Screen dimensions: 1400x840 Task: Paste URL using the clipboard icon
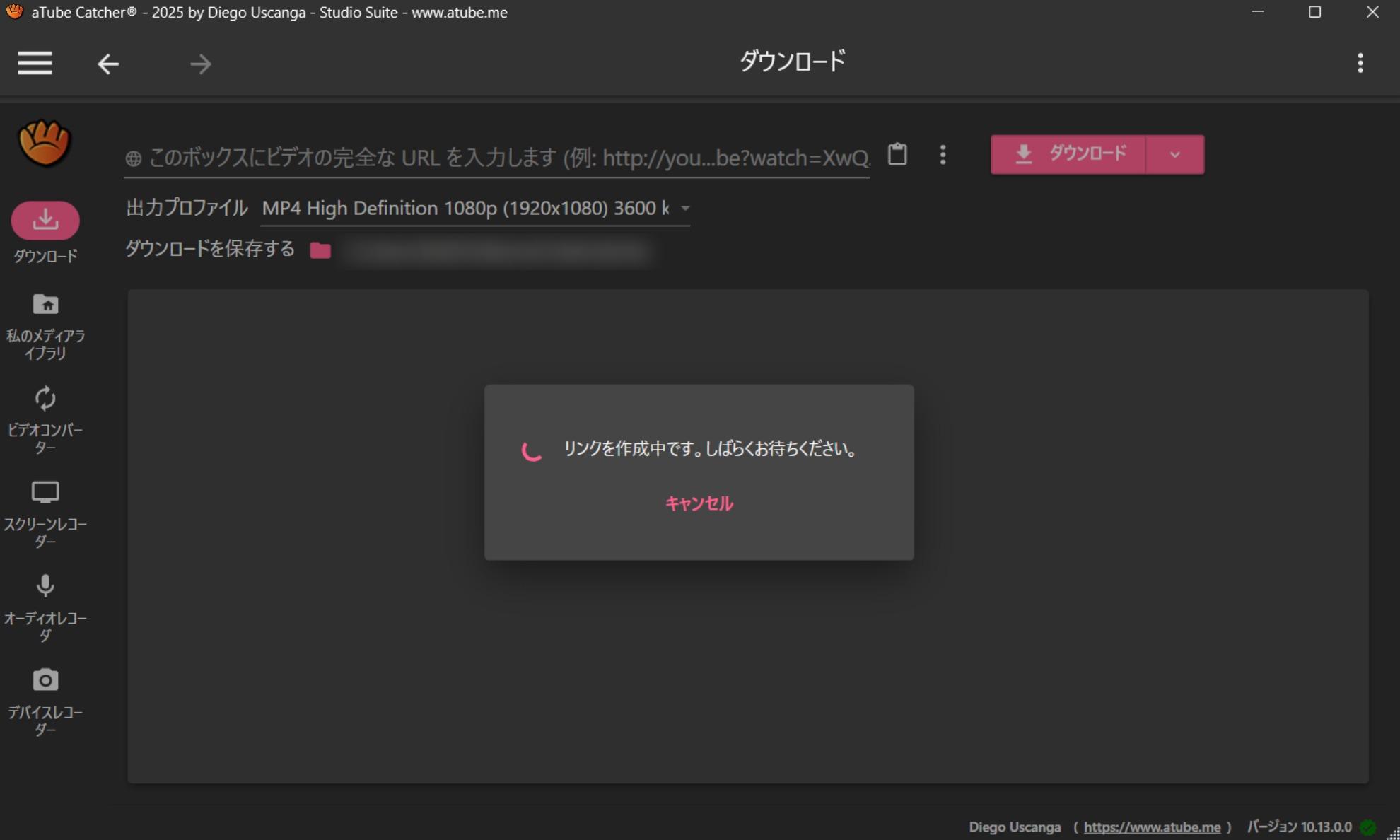(x=897, y=153)
